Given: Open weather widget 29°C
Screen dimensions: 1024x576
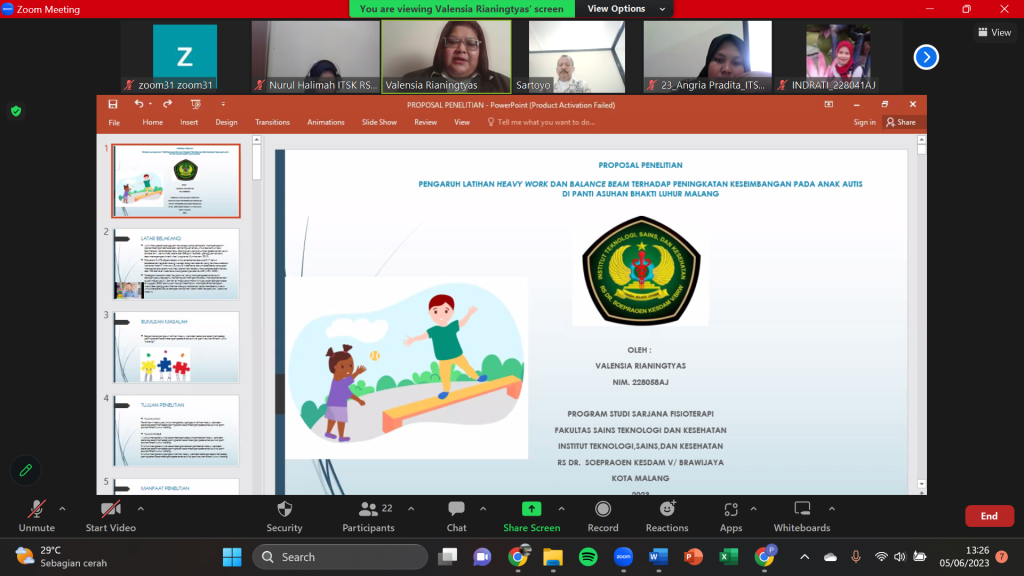Looking at the screenshot, I should (x=61, y=556).
